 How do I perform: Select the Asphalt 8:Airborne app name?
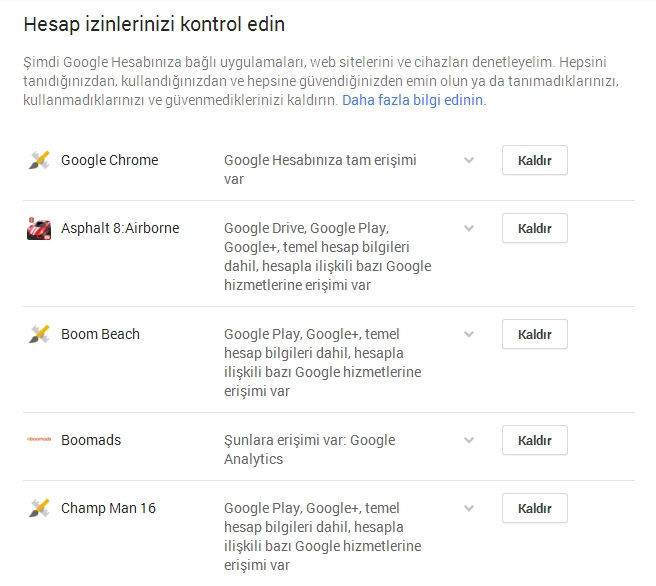tap(120, 228)
